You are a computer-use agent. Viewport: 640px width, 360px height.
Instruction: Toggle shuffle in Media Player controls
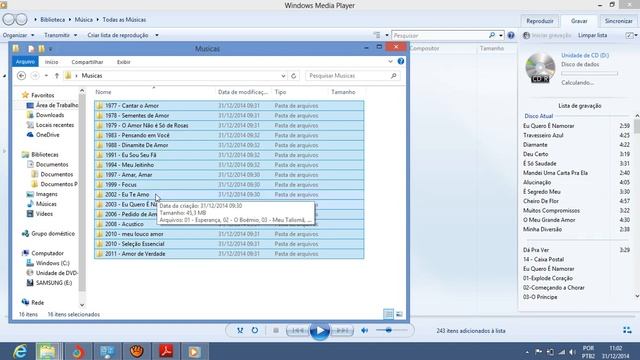240,330
